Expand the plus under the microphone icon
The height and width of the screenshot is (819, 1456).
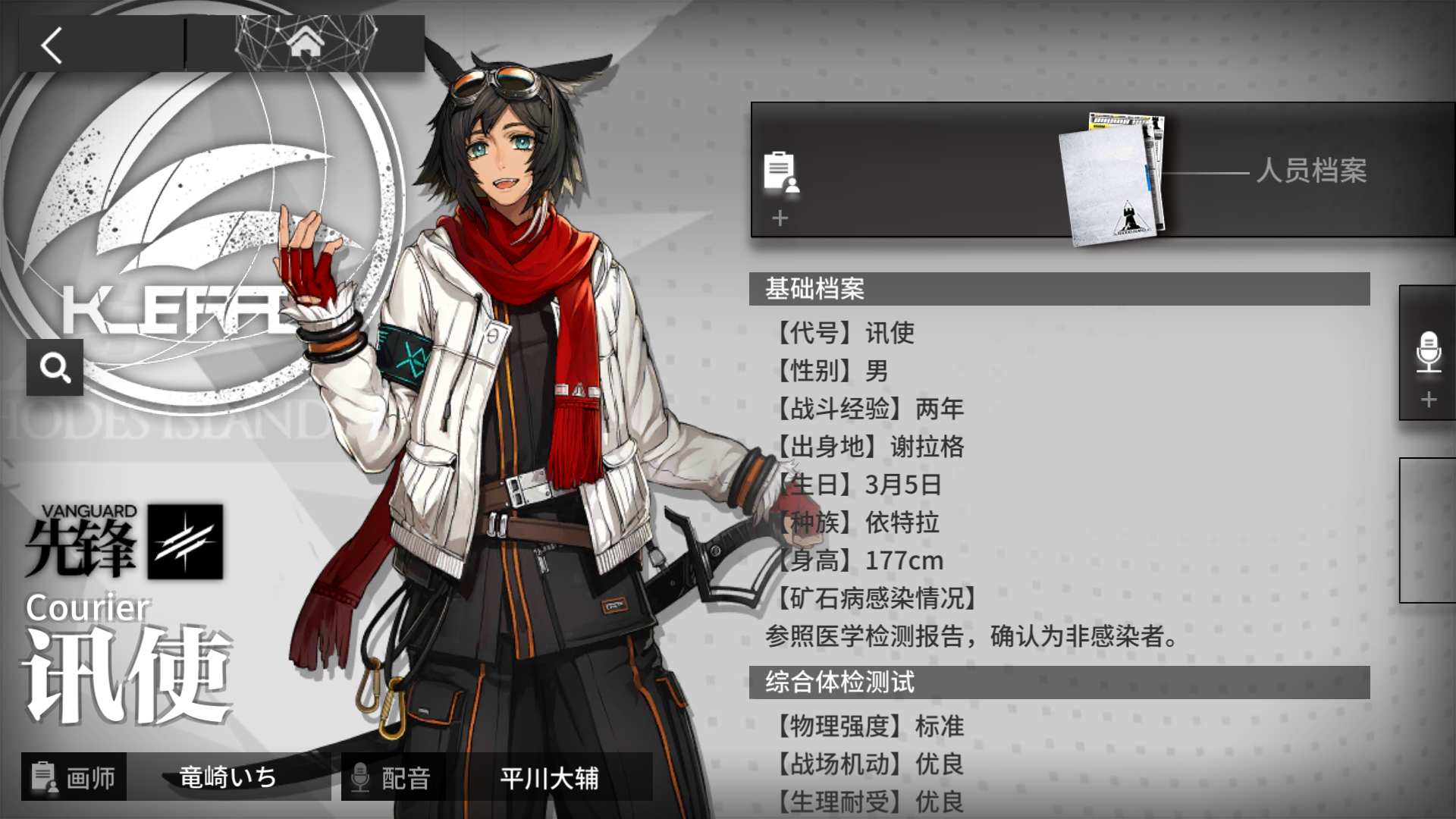[1429, 400]
